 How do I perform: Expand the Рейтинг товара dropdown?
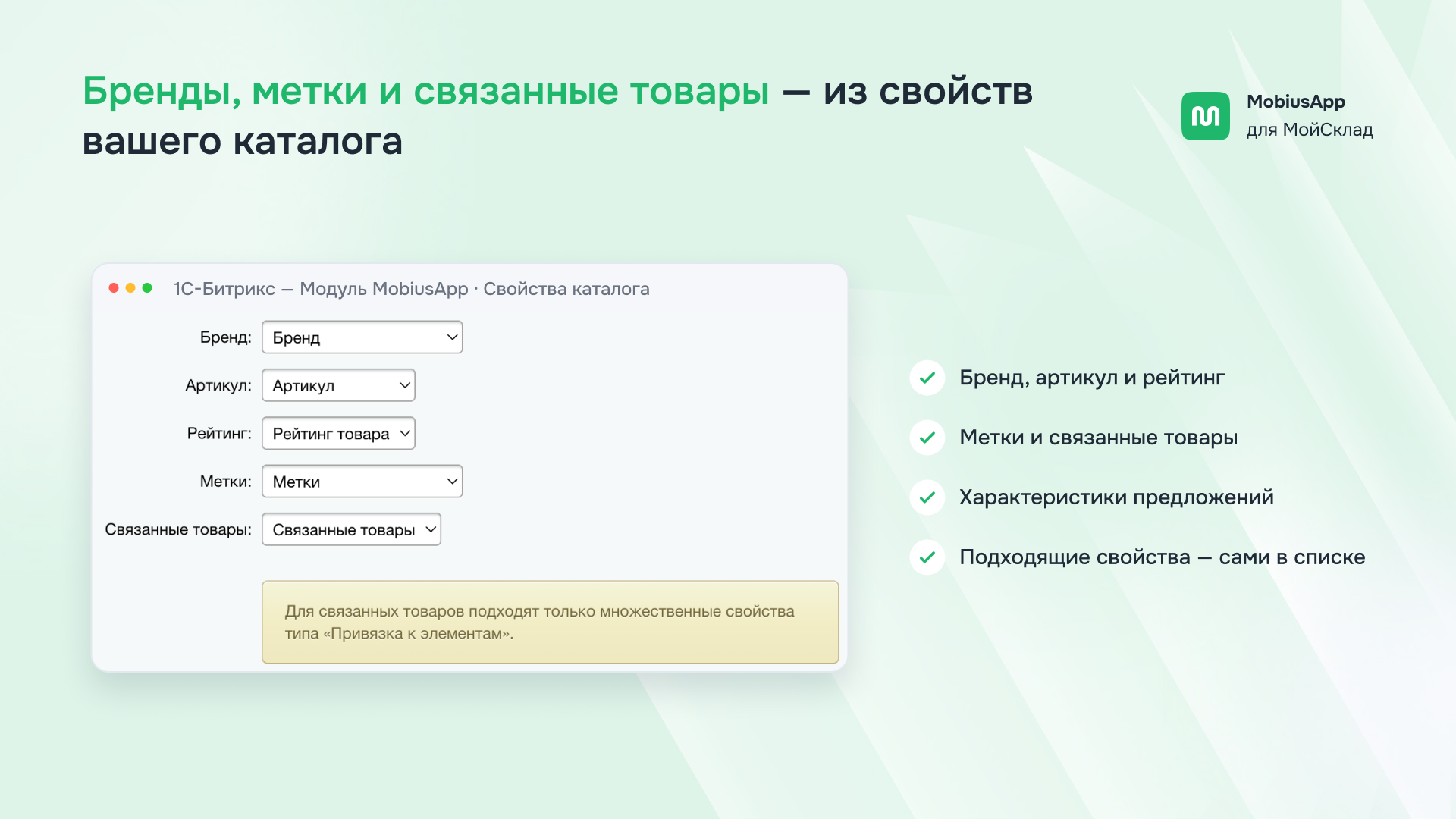click(x=338, y=433)
